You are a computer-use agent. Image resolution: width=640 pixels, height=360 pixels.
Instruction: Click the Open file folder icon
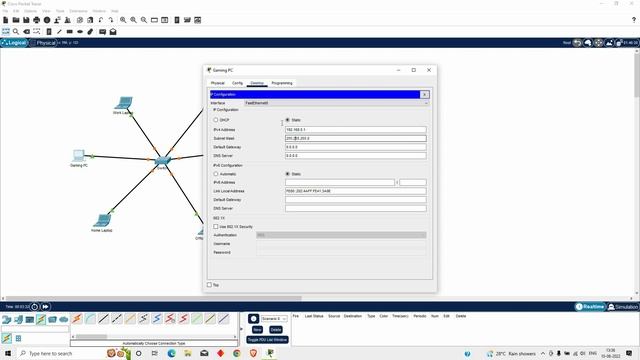click(16, 20)
